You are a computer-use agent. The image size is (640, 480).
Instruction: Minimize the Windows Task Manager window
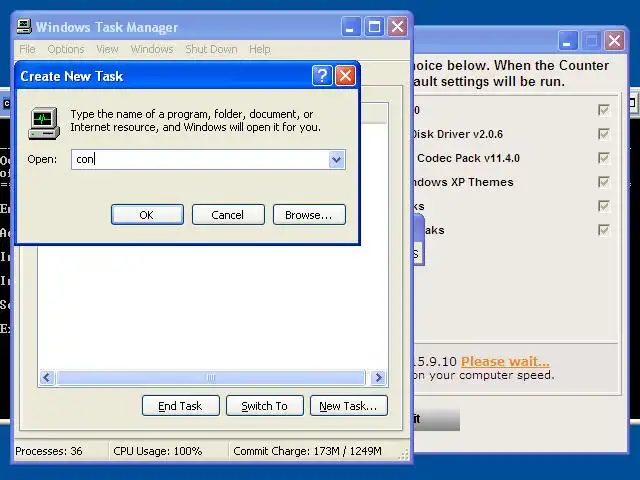coord(351,27)
